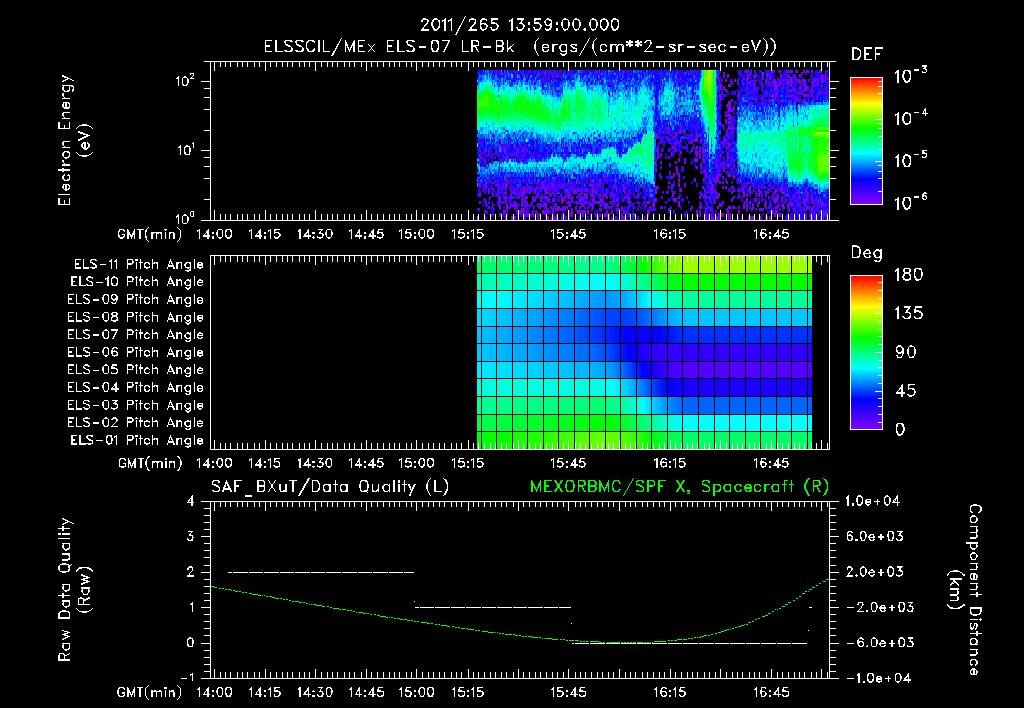The width and height of the screenshot is (1024, 708).
Task: Click the ELS-05 Pitch Angle row label
Action: point(135,370)
